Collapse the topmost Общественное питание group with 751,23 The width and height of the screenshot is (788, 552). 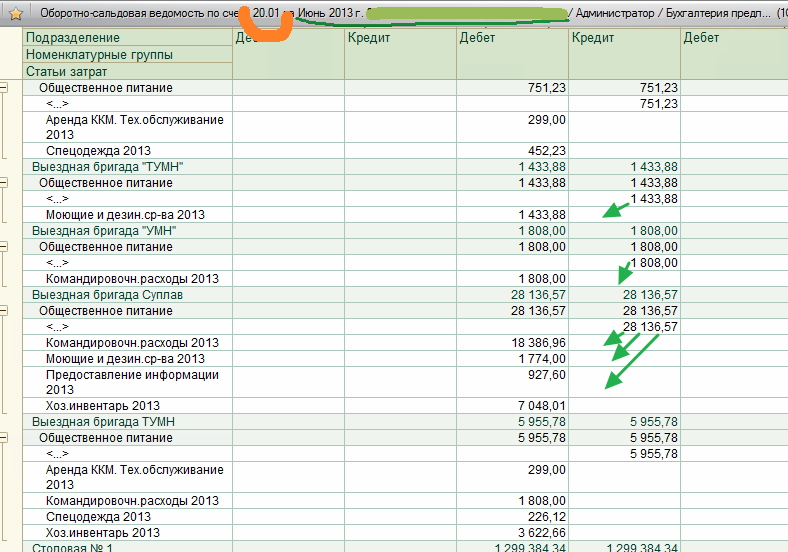[4, 88]
